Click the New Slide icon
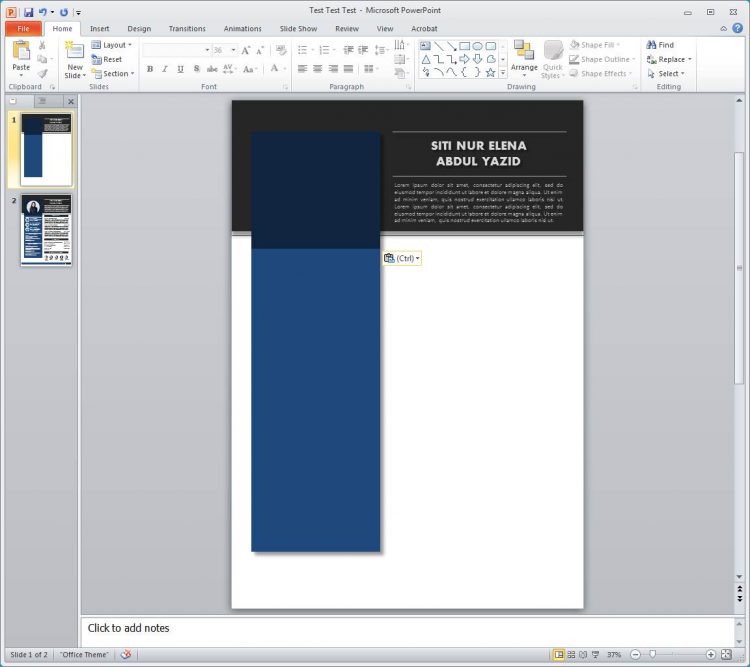 click(74, 52)
